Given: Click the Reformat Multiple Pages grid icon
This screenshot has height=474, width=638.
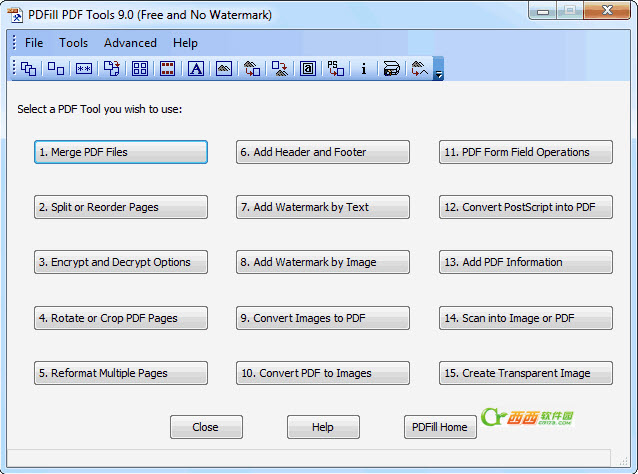Looking at the screenshot, I should click(140, 68).
